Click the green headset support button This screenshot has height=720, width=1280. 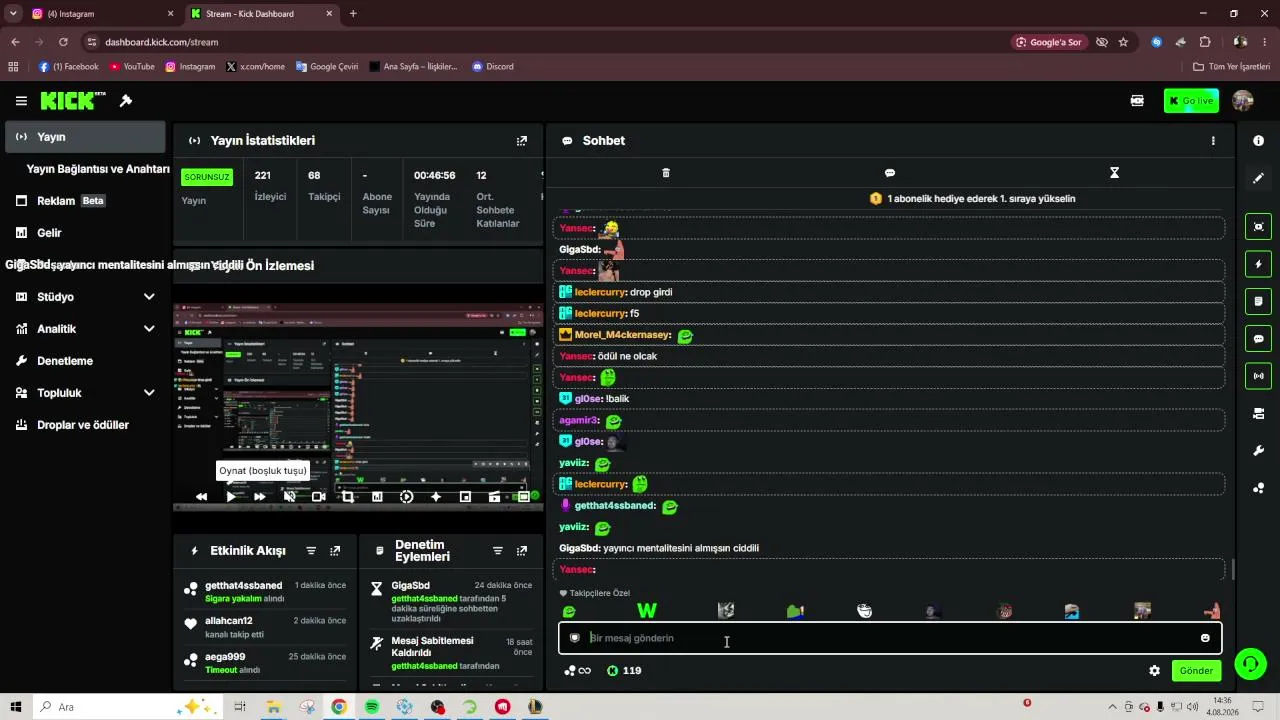tap(1249, 662)
